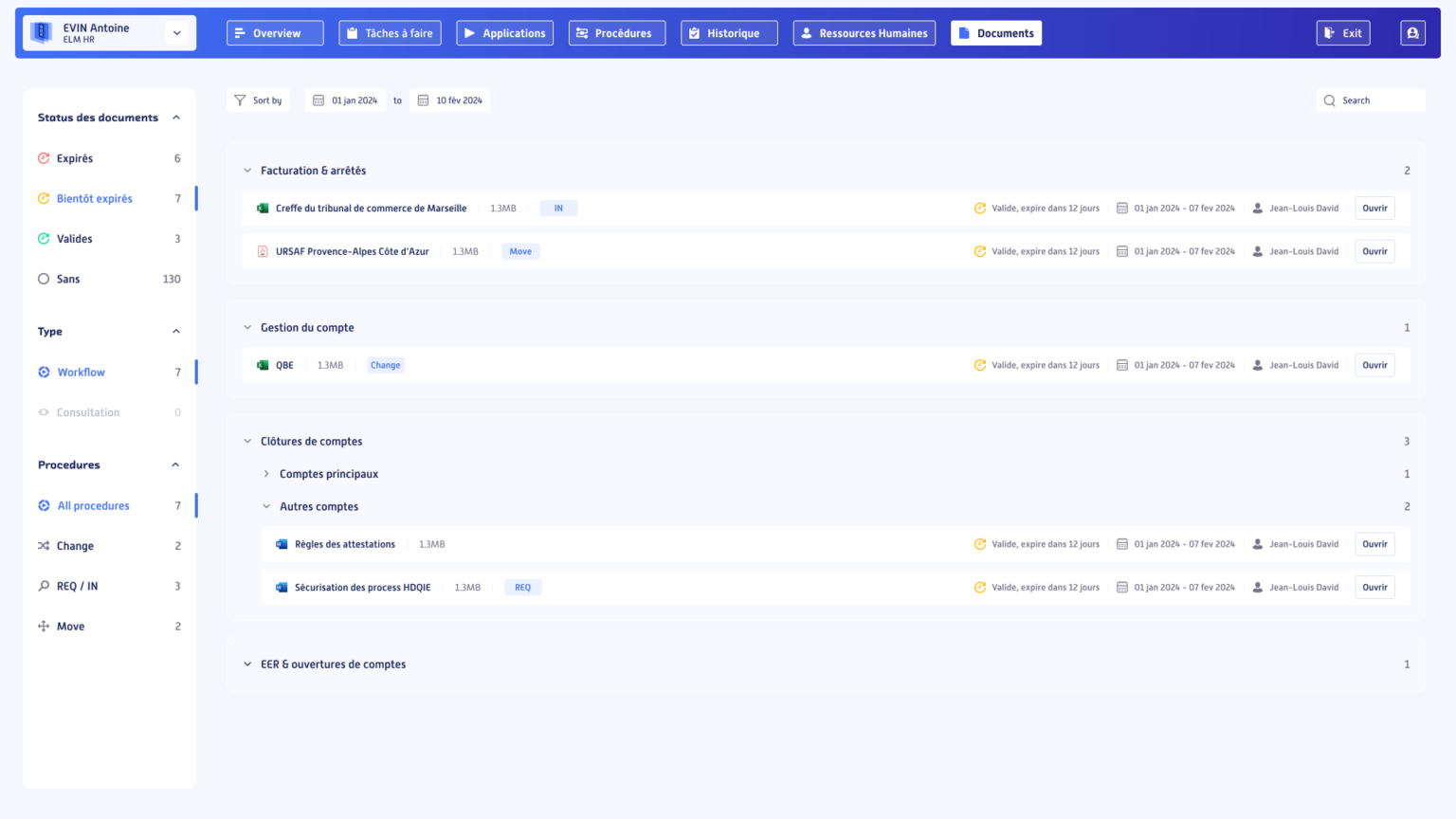Click the user profile icon in top-right corner
Viewport: 1456px width, 819px height.
pos(1412,32)
